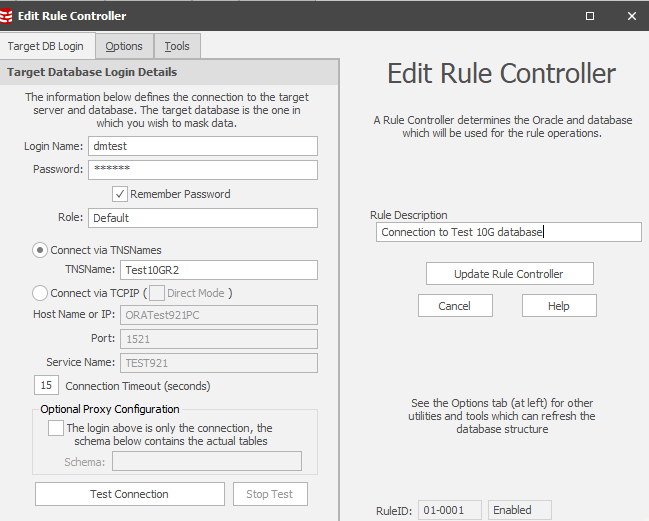Viewport: 649px width, 521px height.
Task: Check the optional proxy login checkbox
Action: (x=56, y=428)
